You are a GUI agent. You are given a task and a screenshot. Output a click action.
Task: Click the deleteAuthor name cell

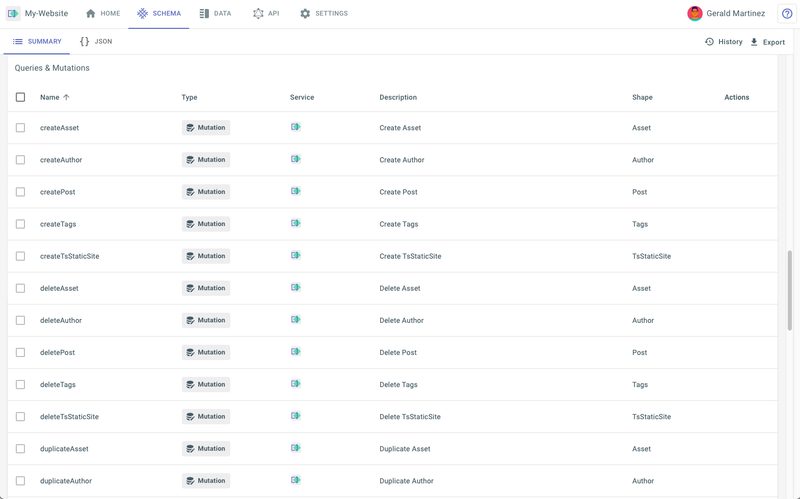coord(61,320)
